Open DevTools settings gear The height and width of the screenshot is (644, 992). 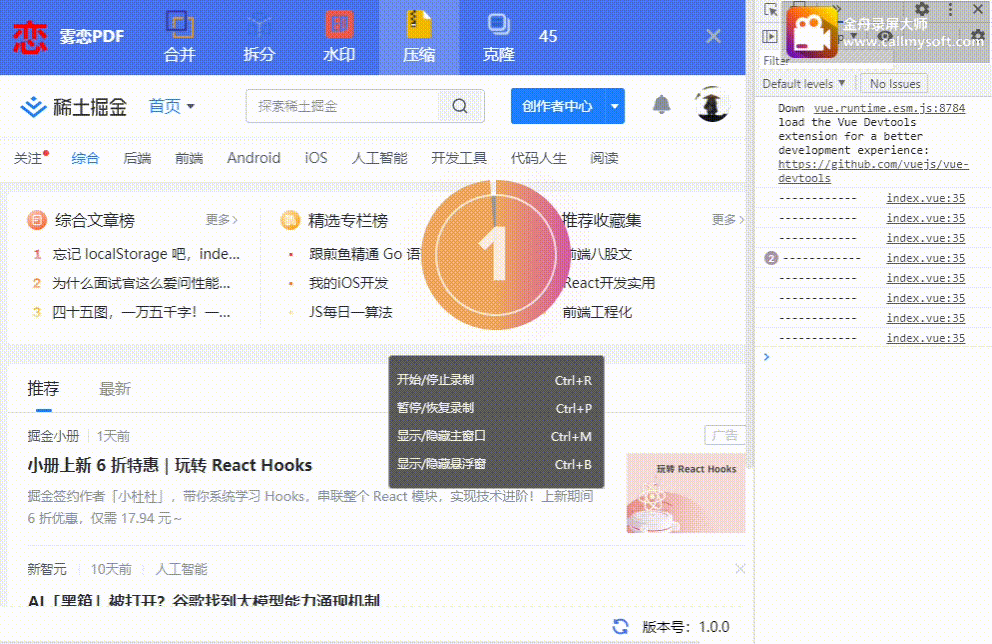(922, 9)
